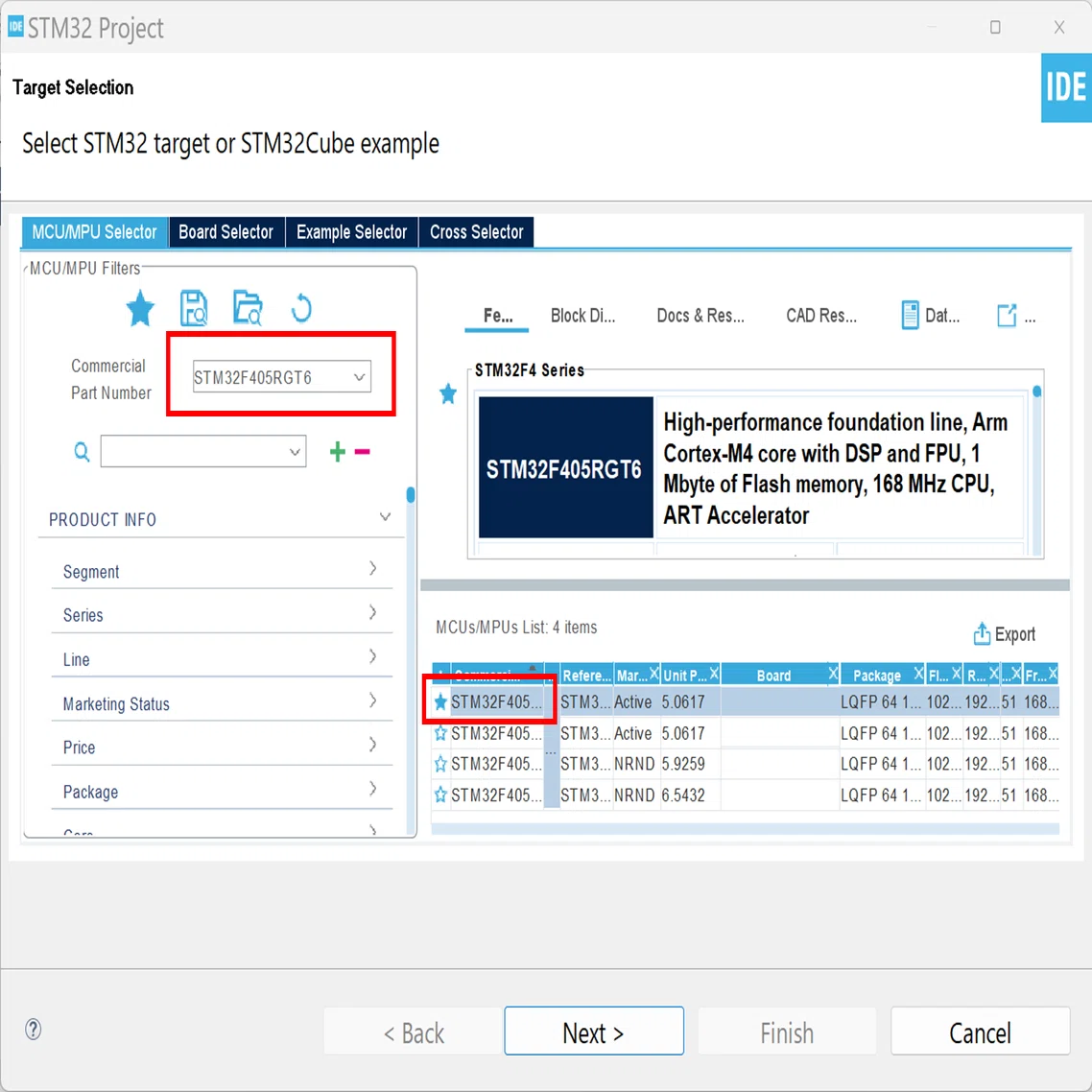Click the magnifier search icon
The width and height of the screenshot is (1092, 1092).
pyautogui.click(x=82, y=452)
